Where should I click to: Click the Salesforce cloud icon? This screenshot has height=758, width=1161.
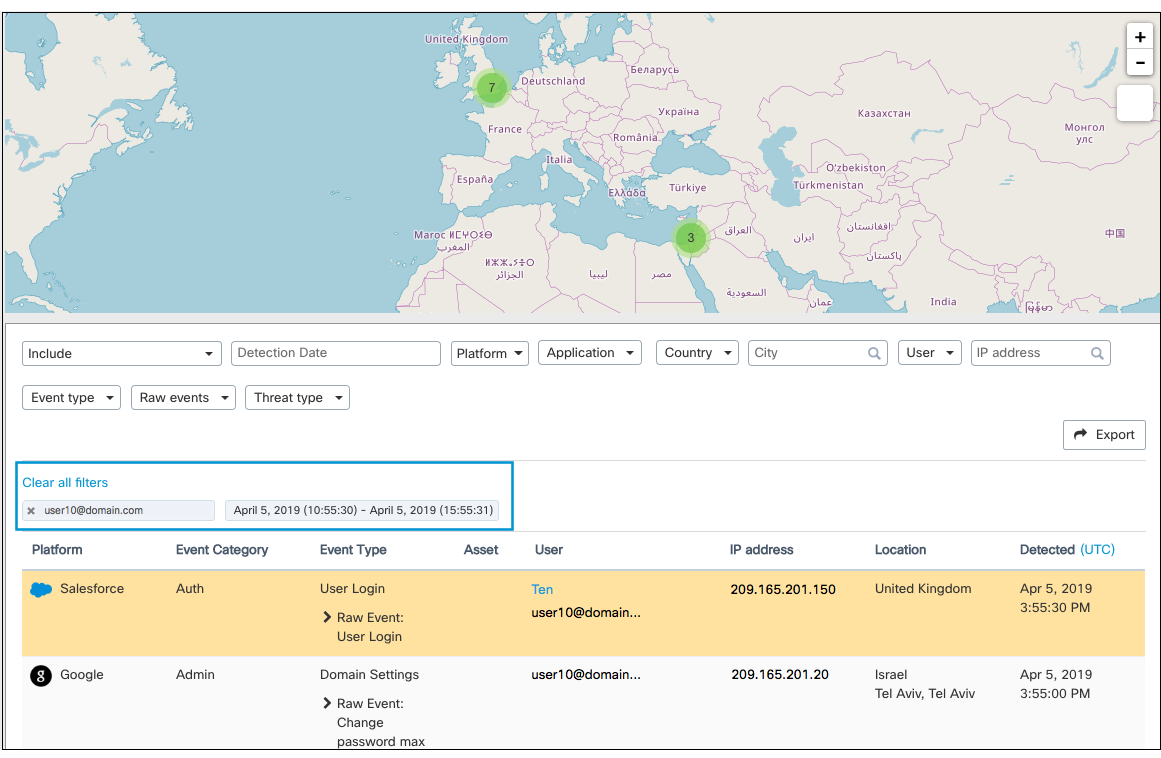tap(41, 589)
